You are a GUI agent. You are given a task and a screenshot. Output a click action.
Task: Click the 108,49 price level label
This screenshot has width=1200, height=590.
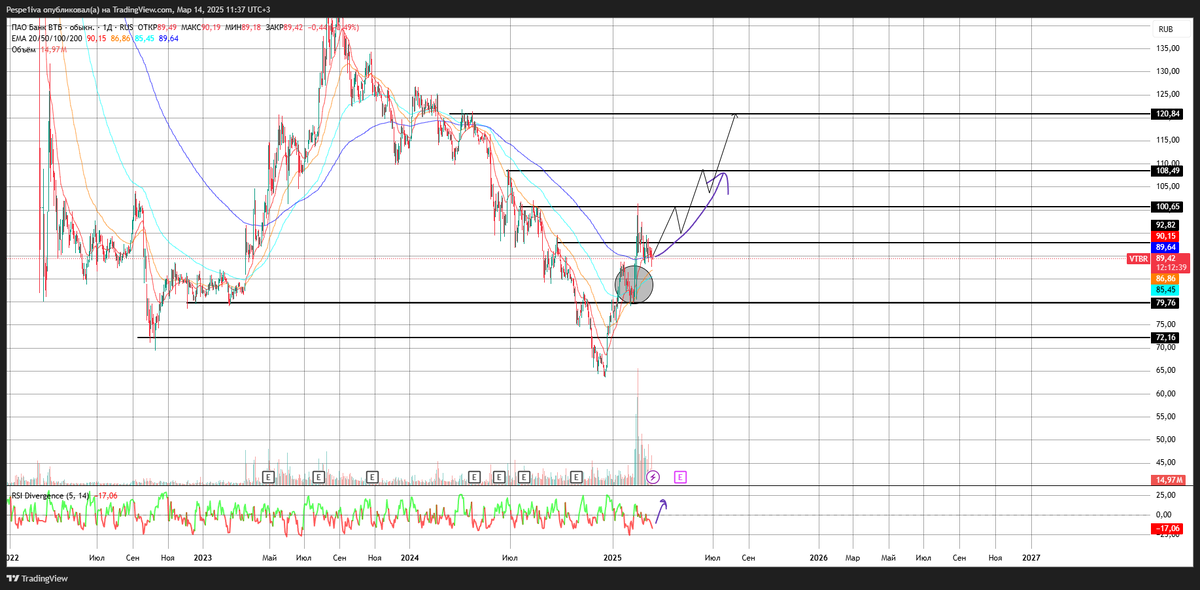[1166, 171]
